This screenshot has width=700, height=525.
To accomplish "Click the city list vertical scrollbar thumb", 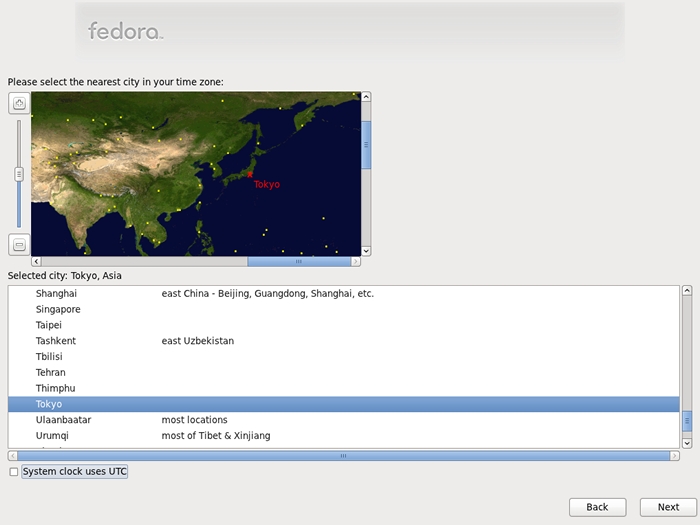I will 687,421.
